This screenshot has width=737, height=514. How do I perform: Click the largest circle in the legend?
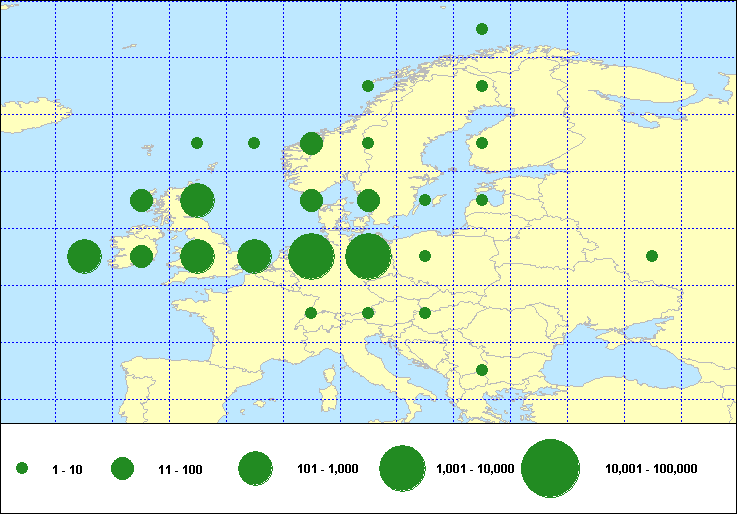click(550, 468)
